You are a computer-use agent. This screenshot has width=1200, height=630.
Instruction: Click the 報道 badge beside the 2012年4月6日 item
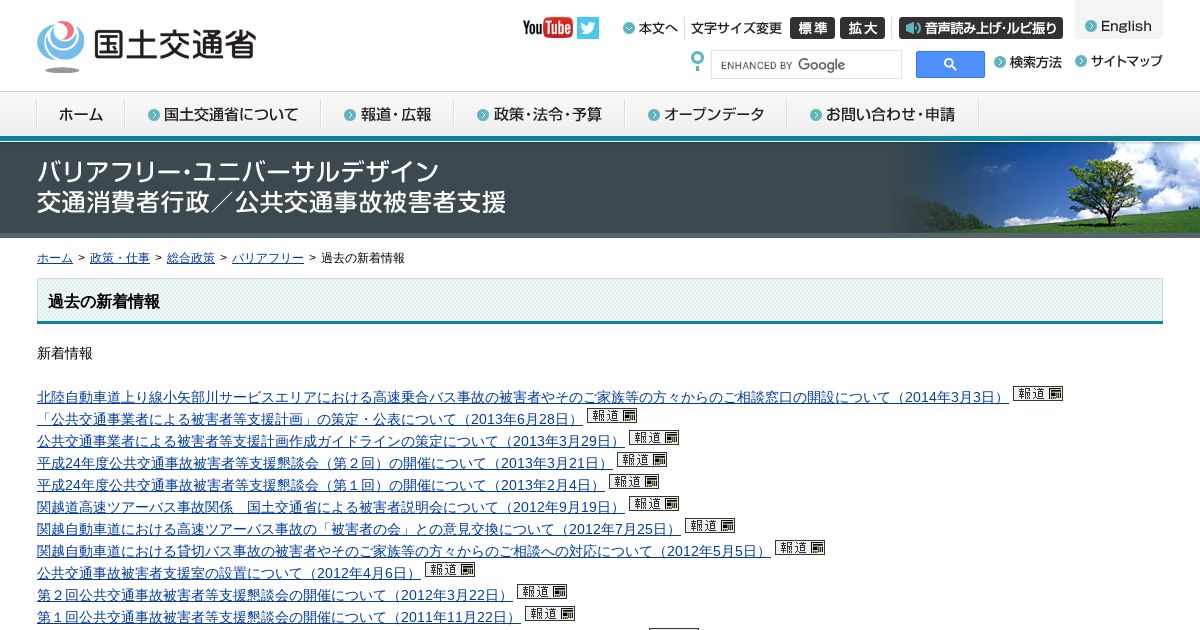point(450,570)
